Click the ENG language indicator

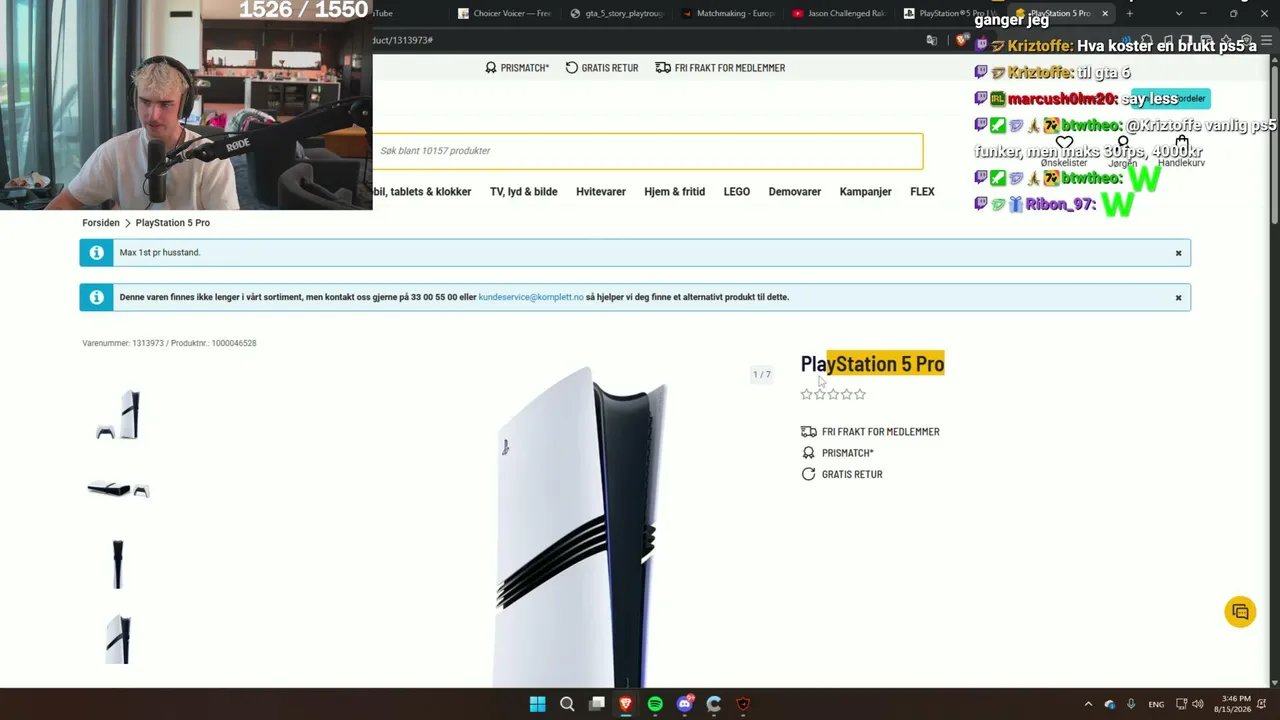coord(1156,704)
